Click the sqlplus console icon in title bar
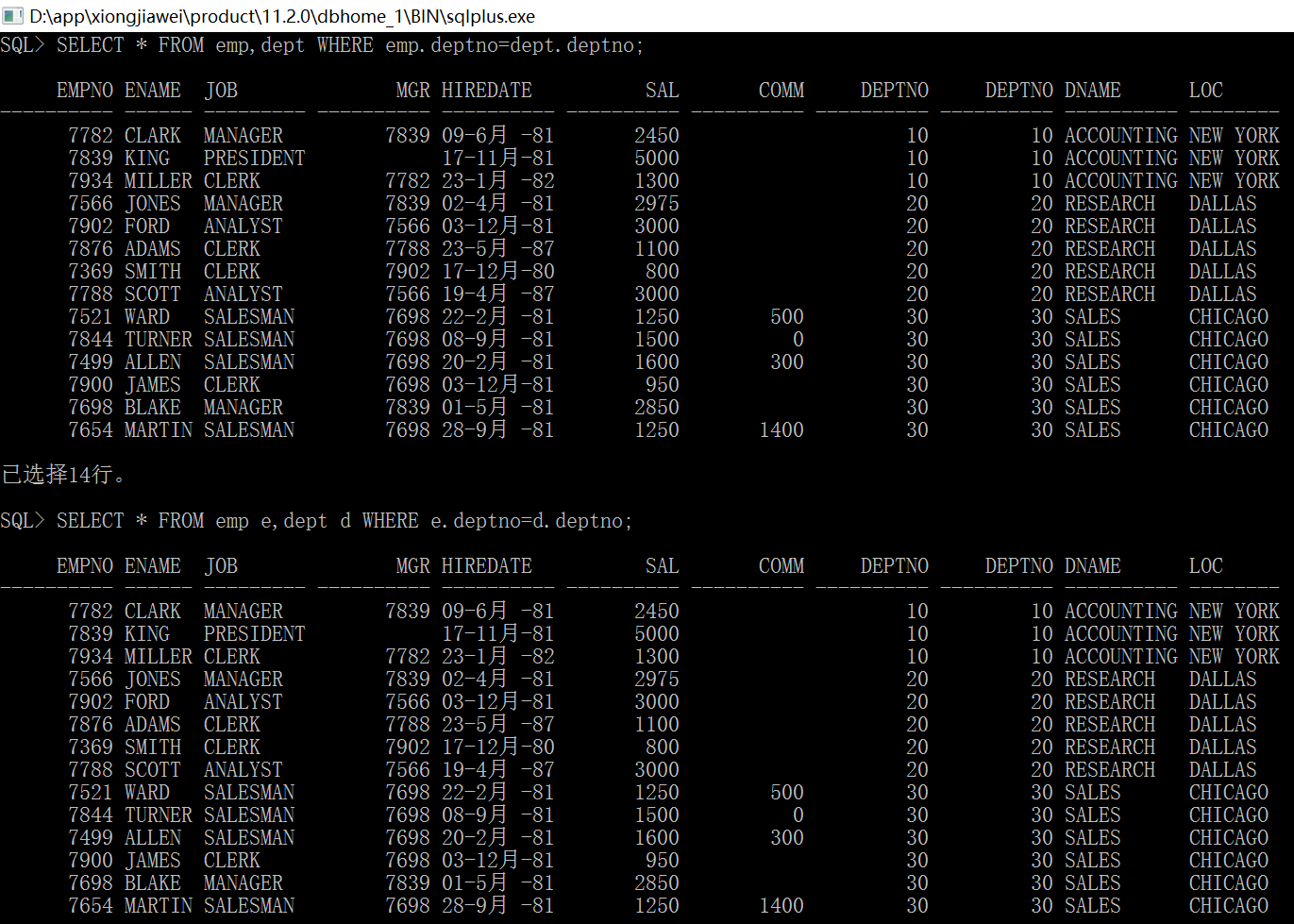This screenshot has width=1294, height=924. point(13,15)
